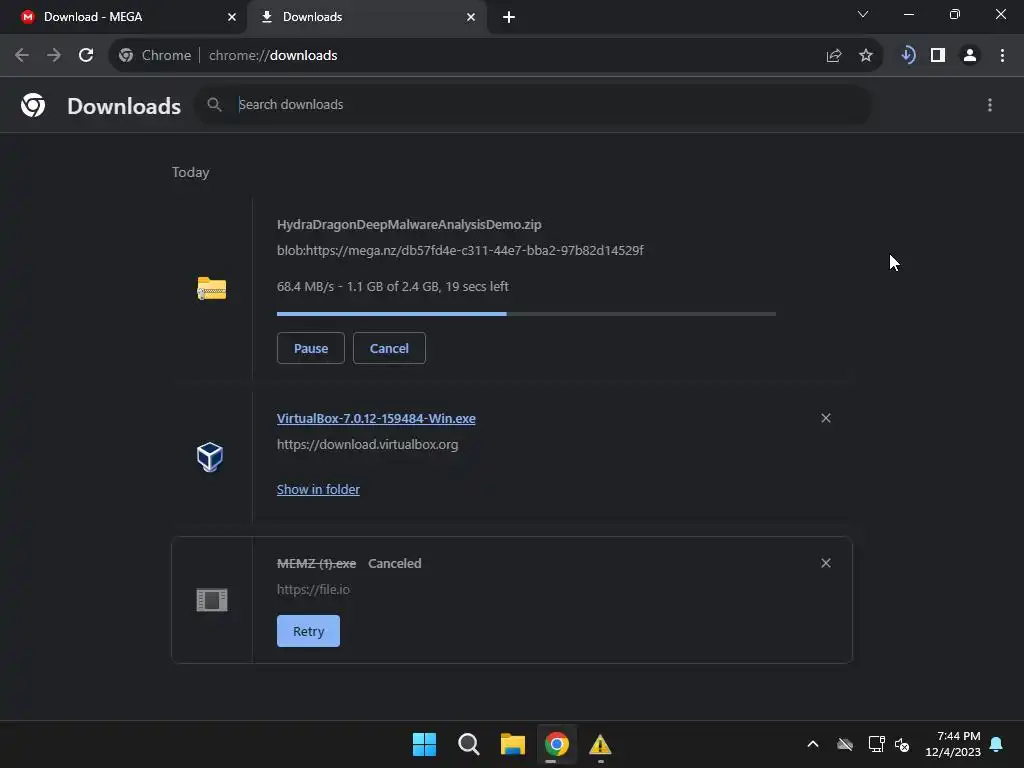Retry the MEMZ download

[x=308, y=632]
